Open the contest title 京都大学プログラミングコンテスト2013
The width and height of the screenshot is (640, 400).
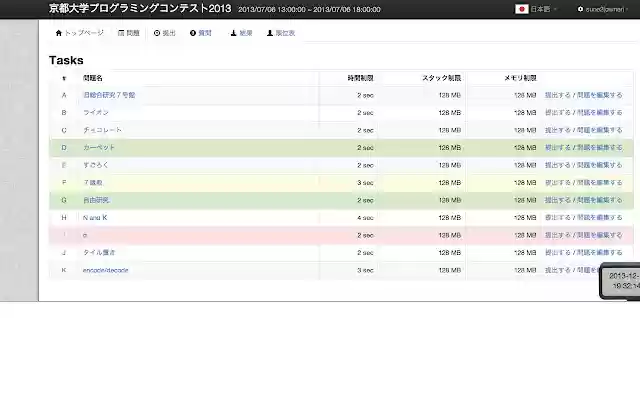coord(140,9)
